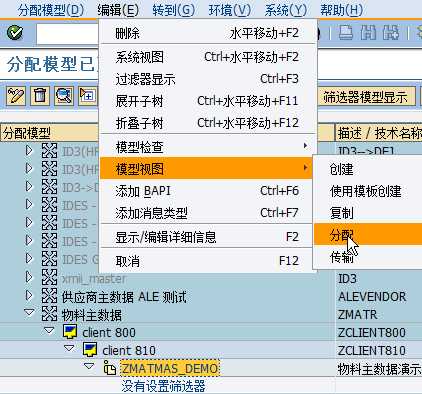Choose 系统视图 menu entry
This screenshot has height=394, width=422.
207,57
